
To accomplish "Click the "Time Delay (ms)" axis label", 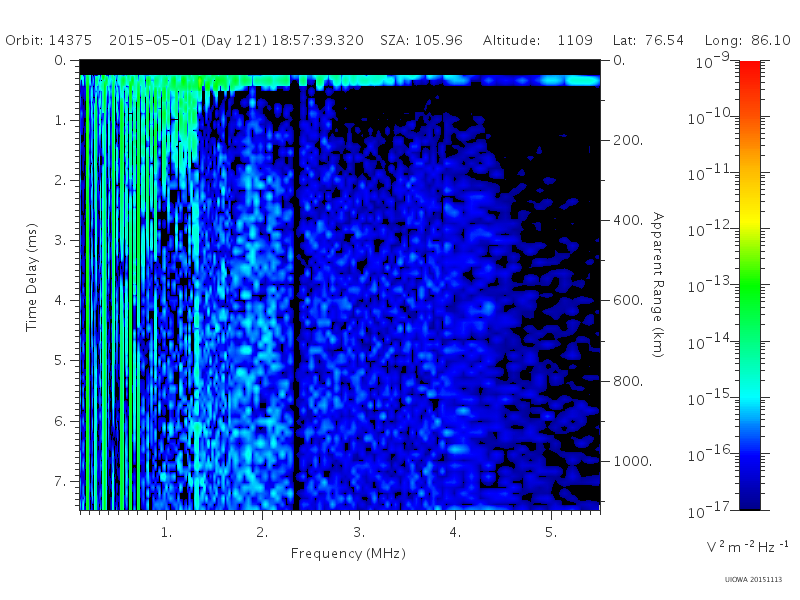I will tap(32, 277).
